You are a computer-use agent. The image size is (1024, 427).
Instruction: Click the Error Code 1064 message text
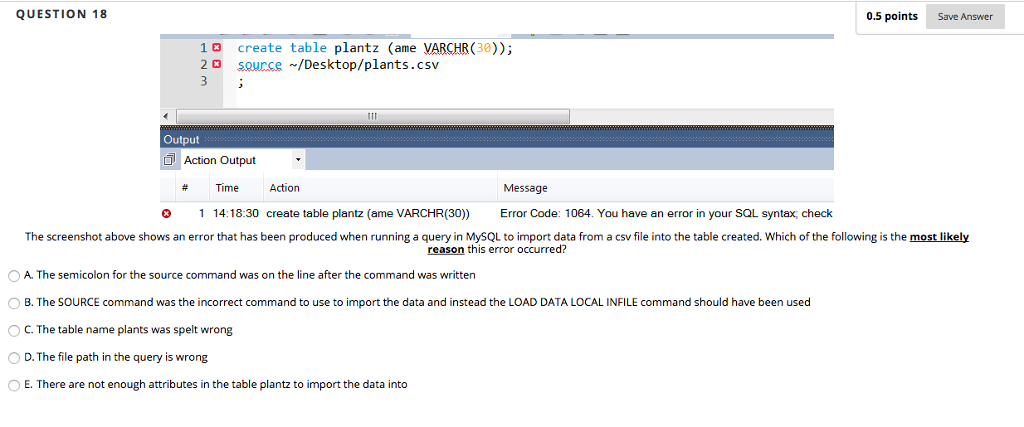tap(666, 214)
